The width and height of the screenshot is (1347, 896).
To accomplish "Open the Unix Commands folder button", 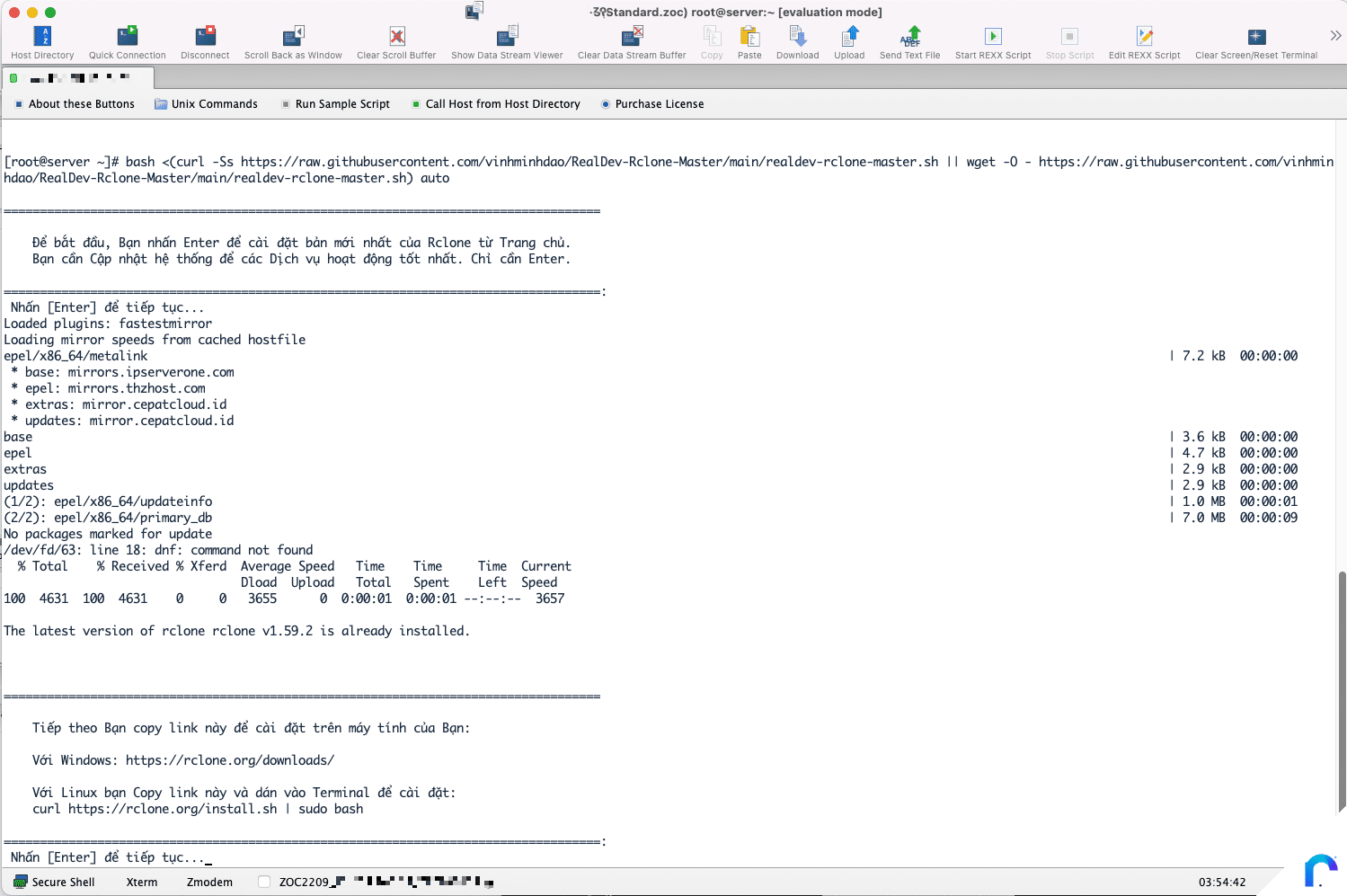I will pyautogui.click(x=206, y=104).
